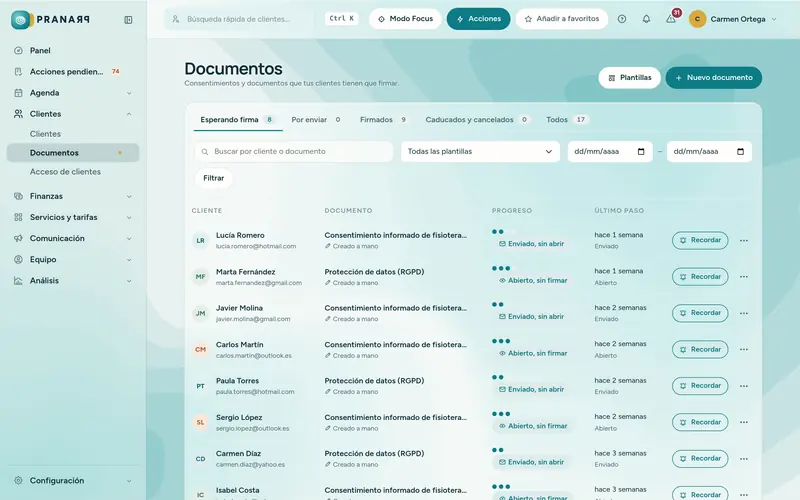Switch to the Caducados y cancelados tab
800x500 pixels.
477,120
